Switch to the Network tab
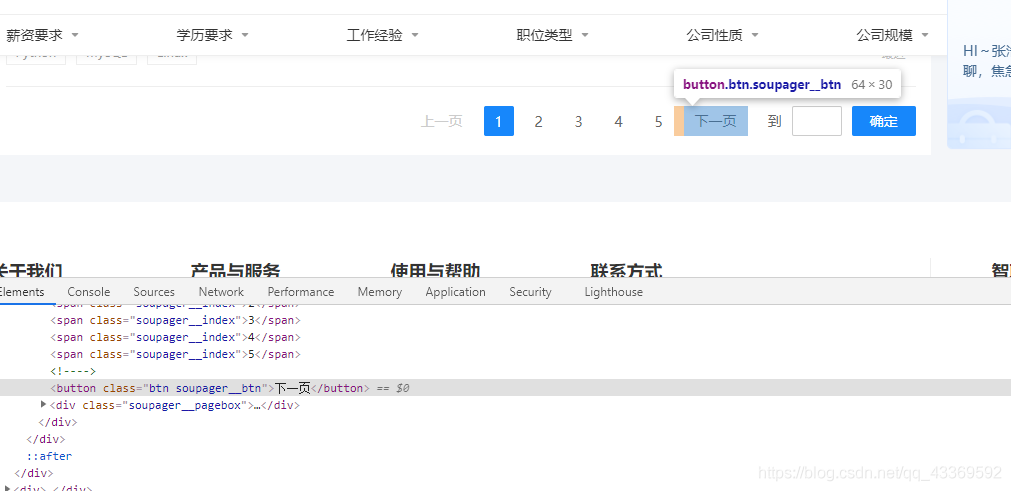Viewport: 1011px width, 491px height. point(221,292)
